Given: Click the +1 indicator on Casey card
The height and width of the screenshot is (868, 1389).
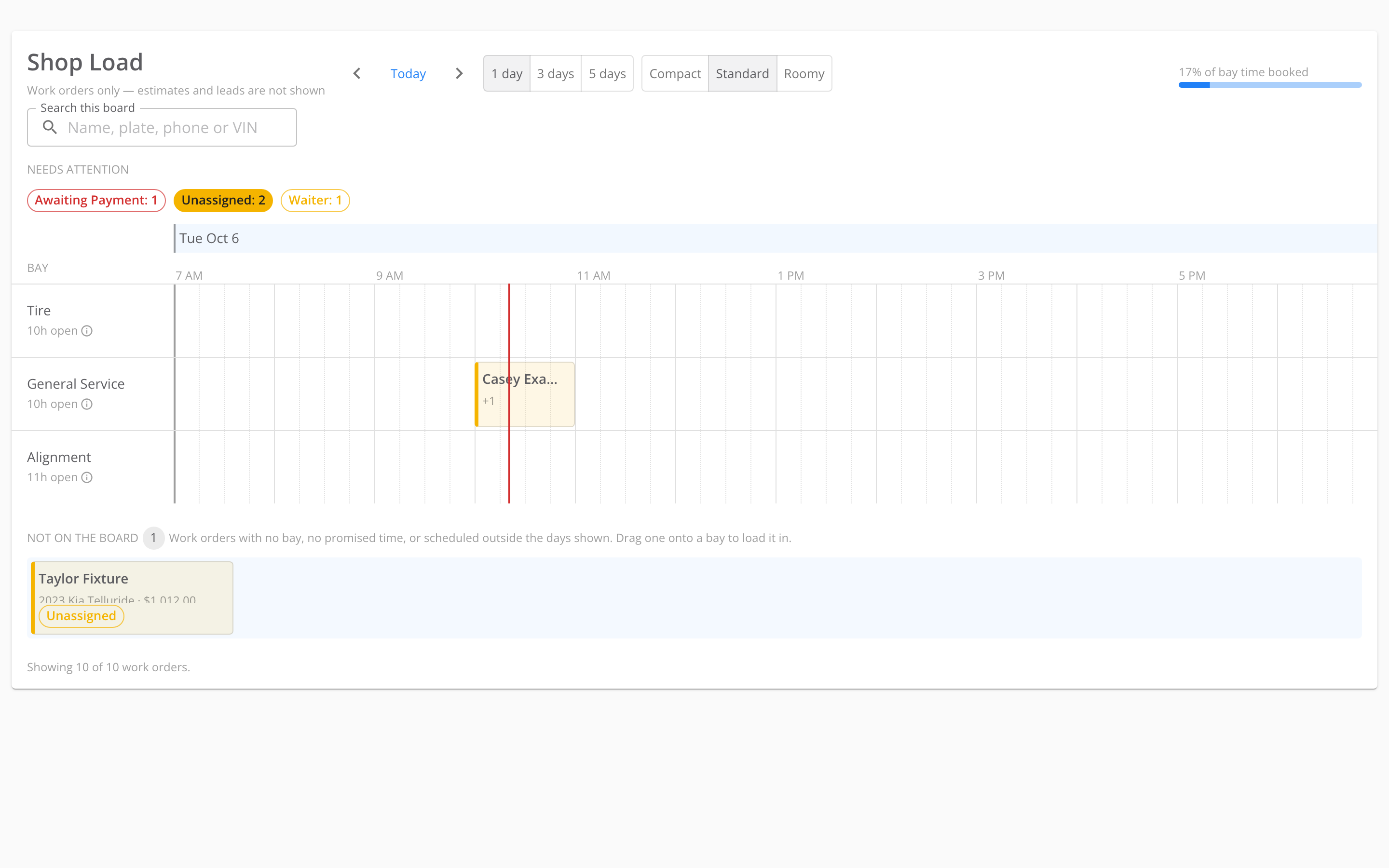Looking at the screenshot, I should click(489, 401).
